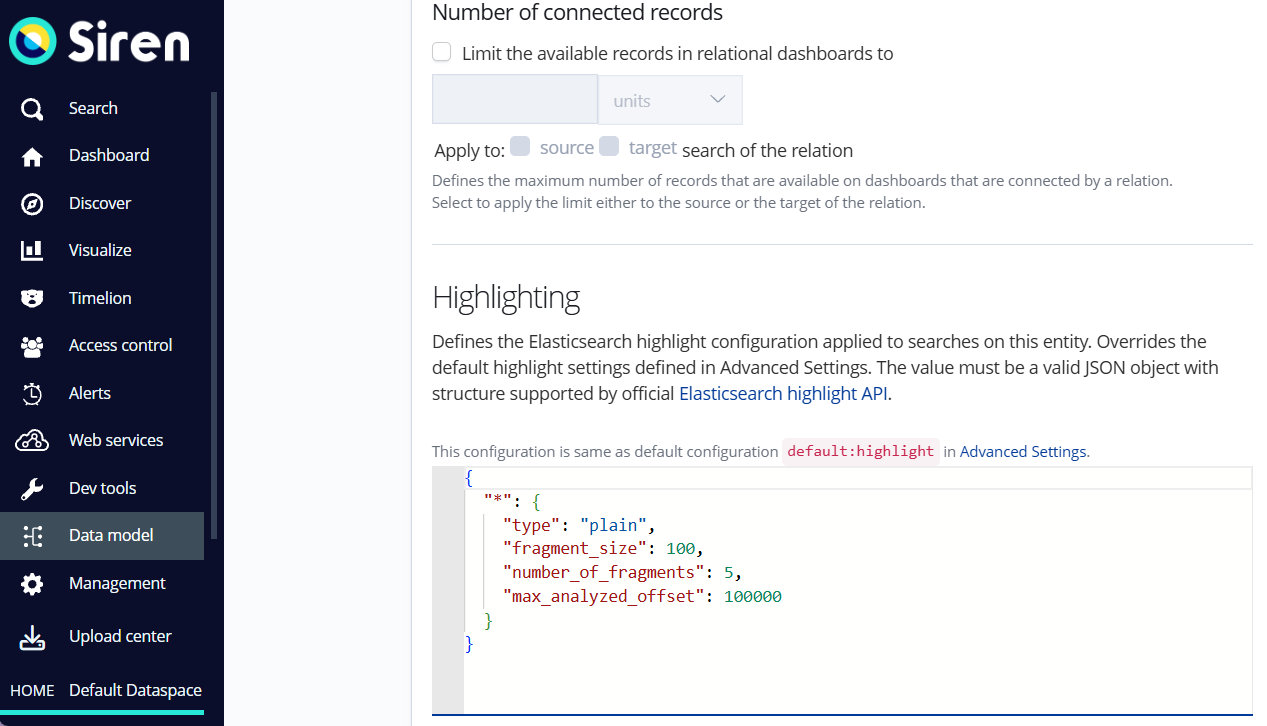Click the sidebar vertical scrollbar
The height and width of the screenshot is (726, 1267).
[213, 315]
